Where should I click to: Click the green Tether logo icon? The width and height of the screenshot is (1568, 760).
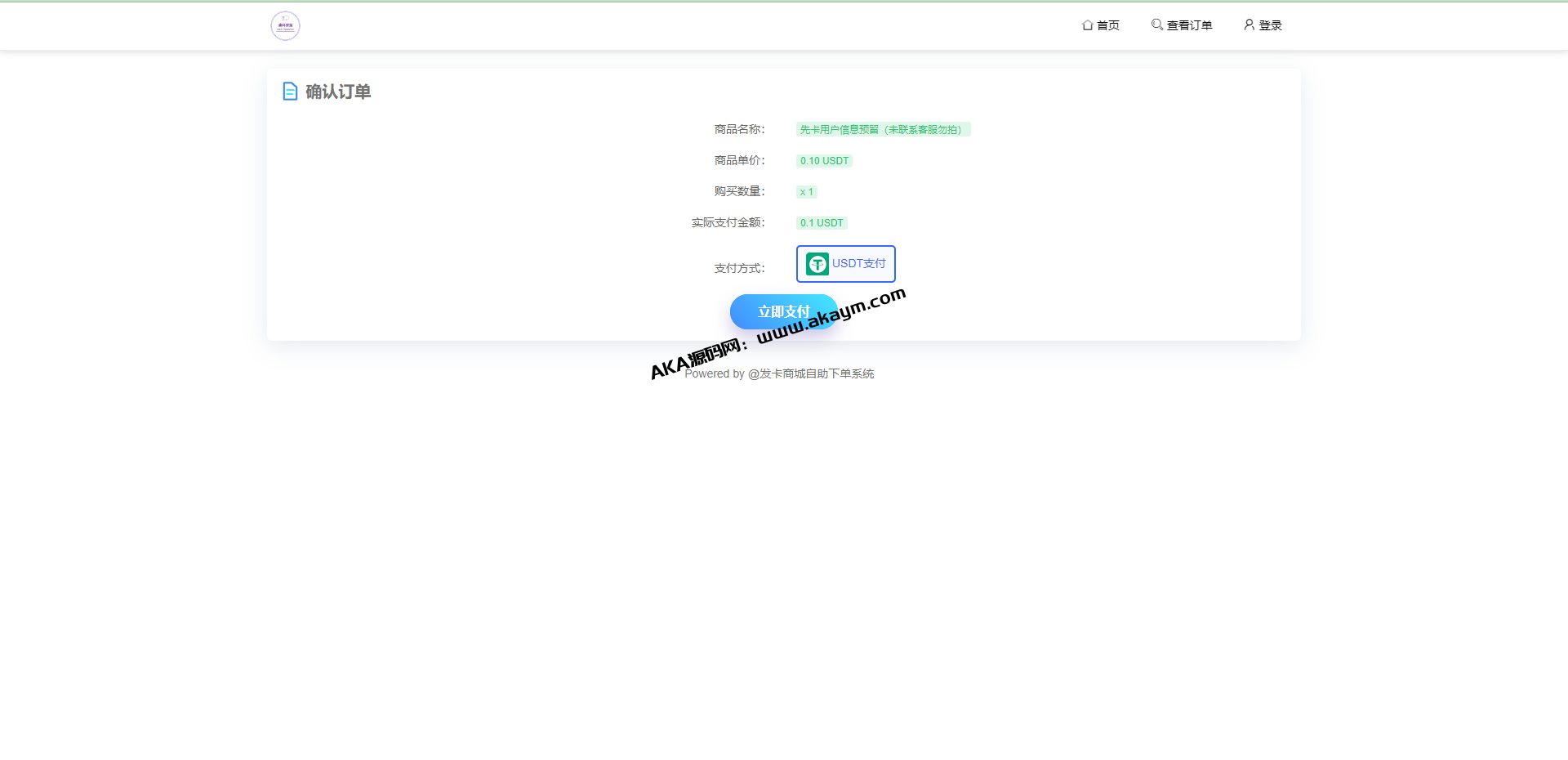pos(817,264)
